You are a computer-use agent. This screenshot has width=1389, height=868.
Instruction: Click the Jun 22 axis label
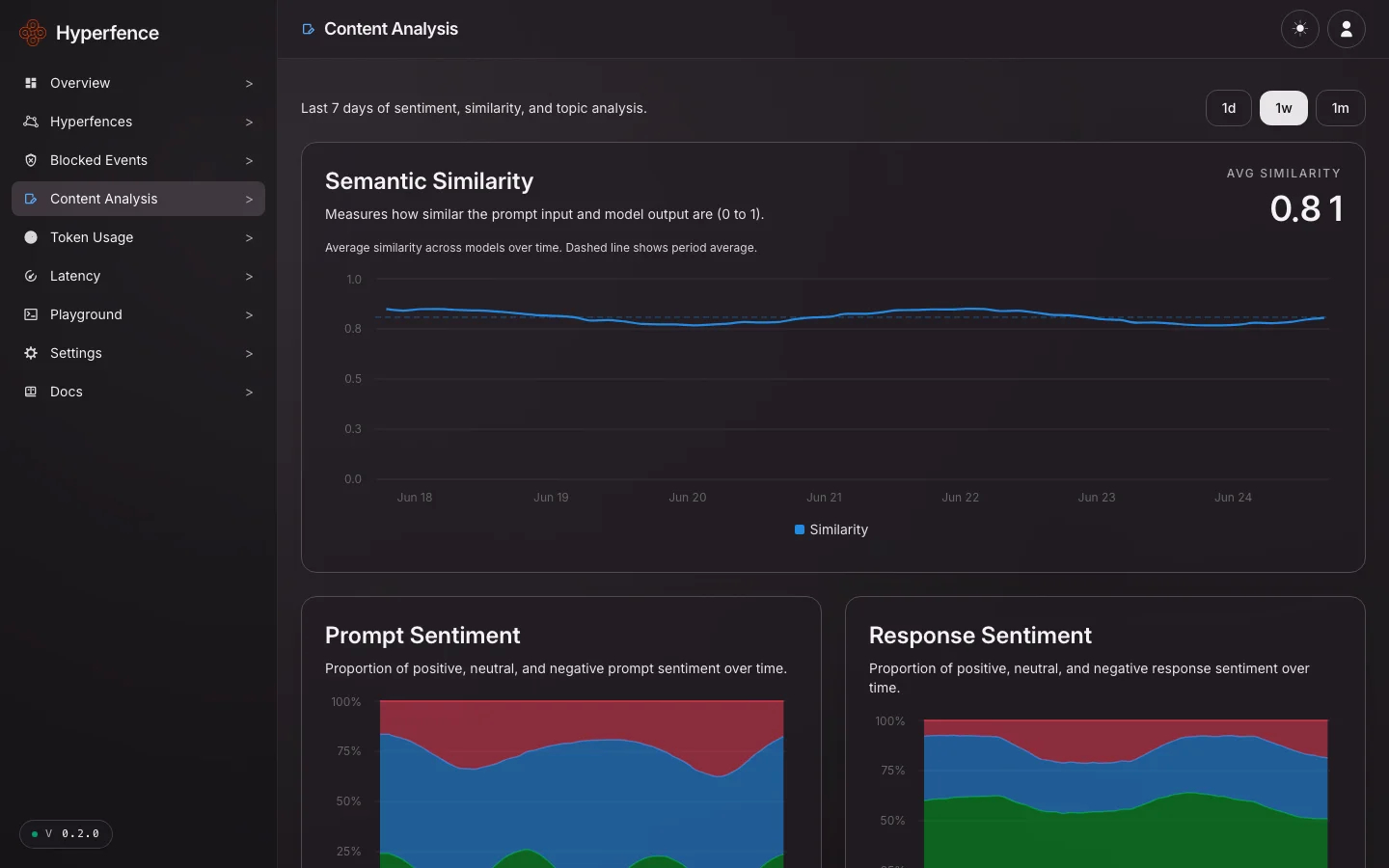961,498
